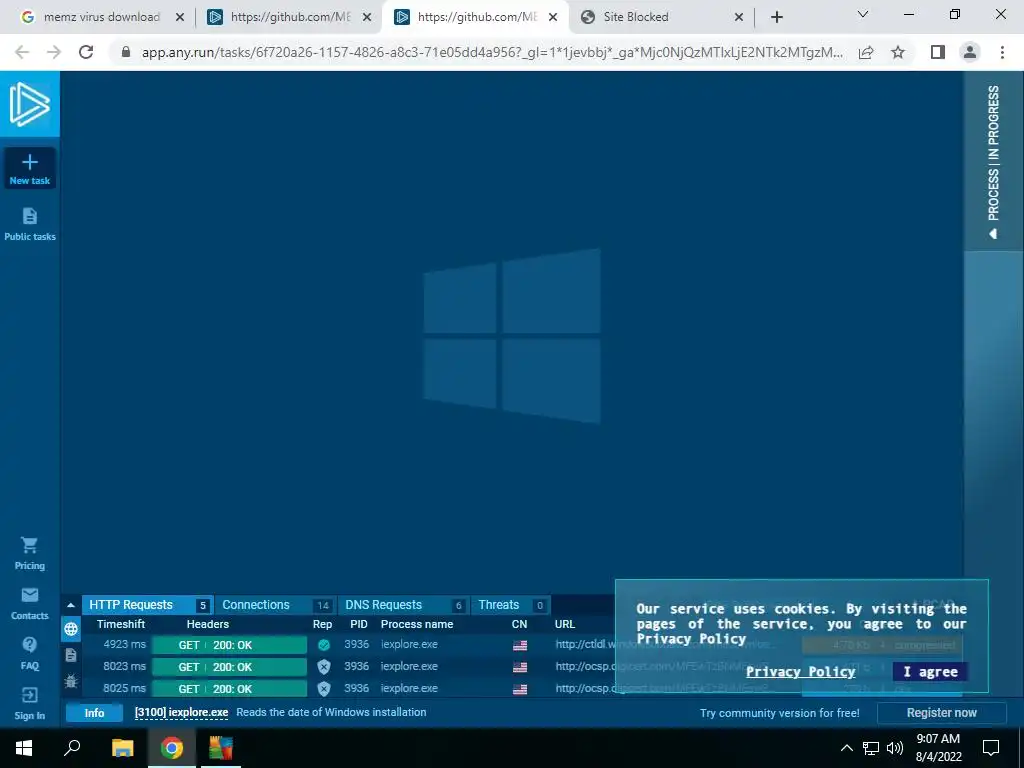Click 'Try community version for free!' text
The image size is (1024, 768).
pos(780,713)
